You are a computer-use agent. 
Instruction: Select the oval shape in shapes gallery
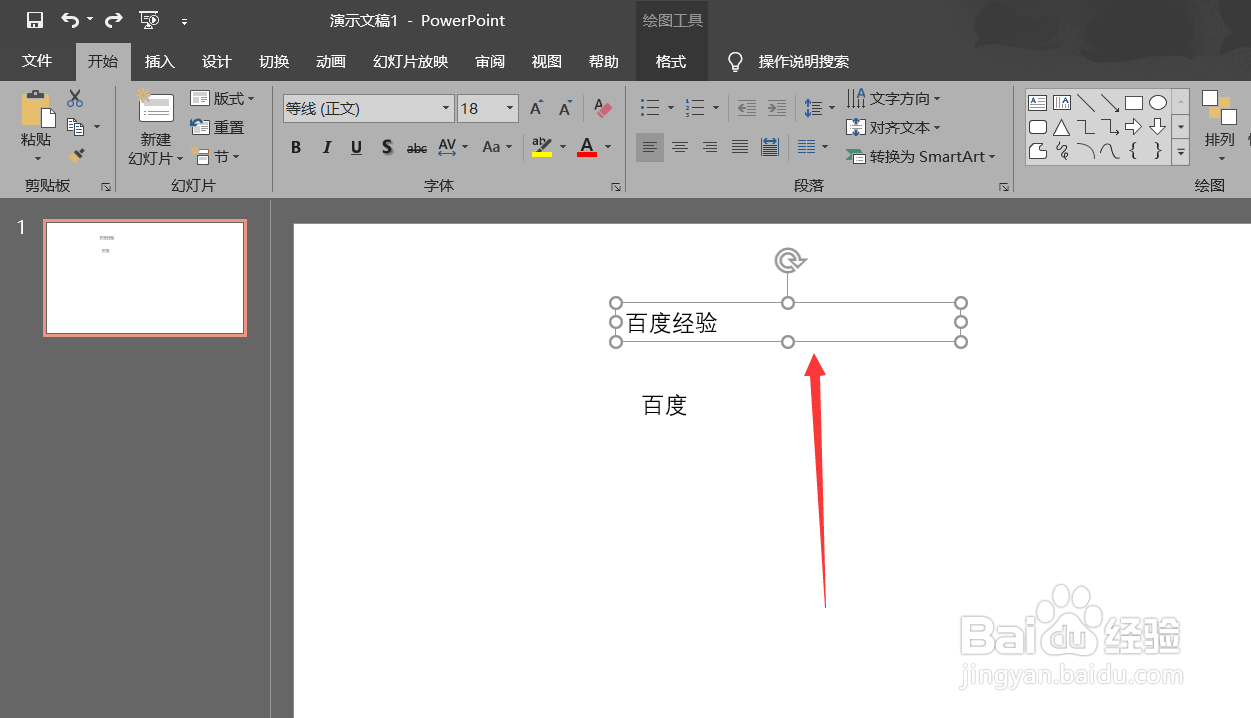coord(1158,102)
